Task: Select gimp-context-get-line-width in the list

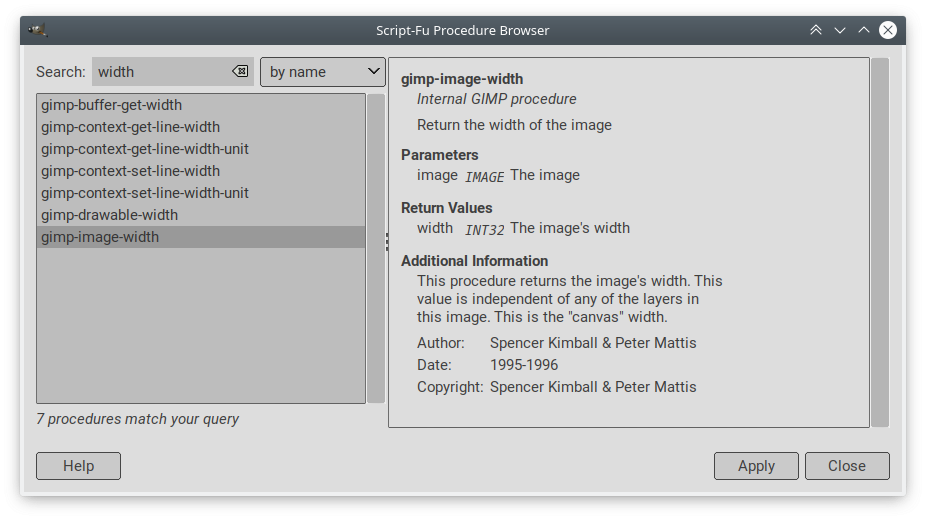Action: click(x=130, y=127)
